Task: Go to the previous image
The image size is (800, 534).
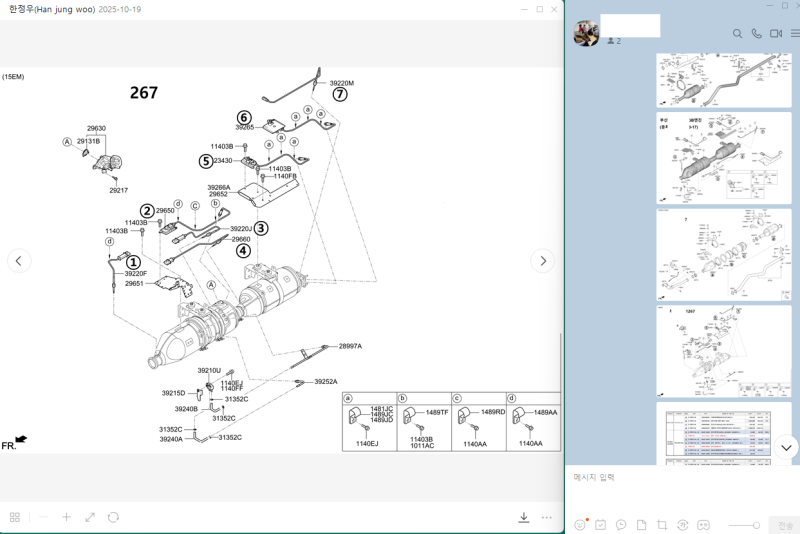Action: click(x=19, y=261)
